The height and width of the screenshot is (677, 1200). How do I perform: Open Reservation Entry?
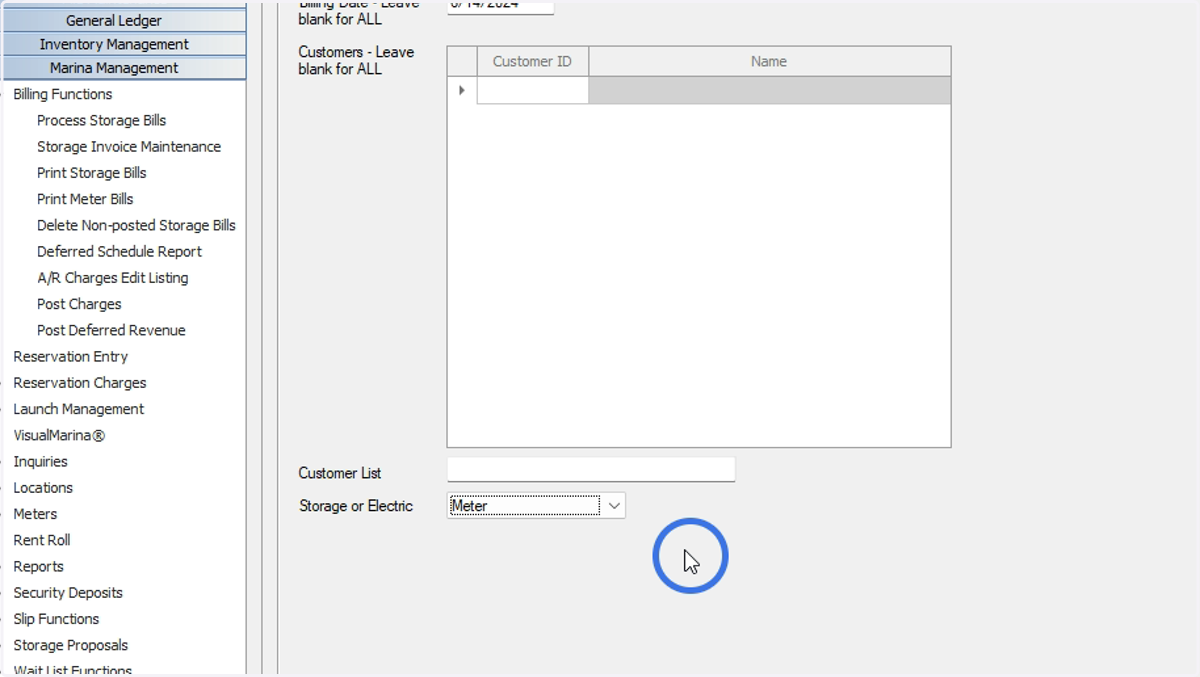tap(70, 356)
